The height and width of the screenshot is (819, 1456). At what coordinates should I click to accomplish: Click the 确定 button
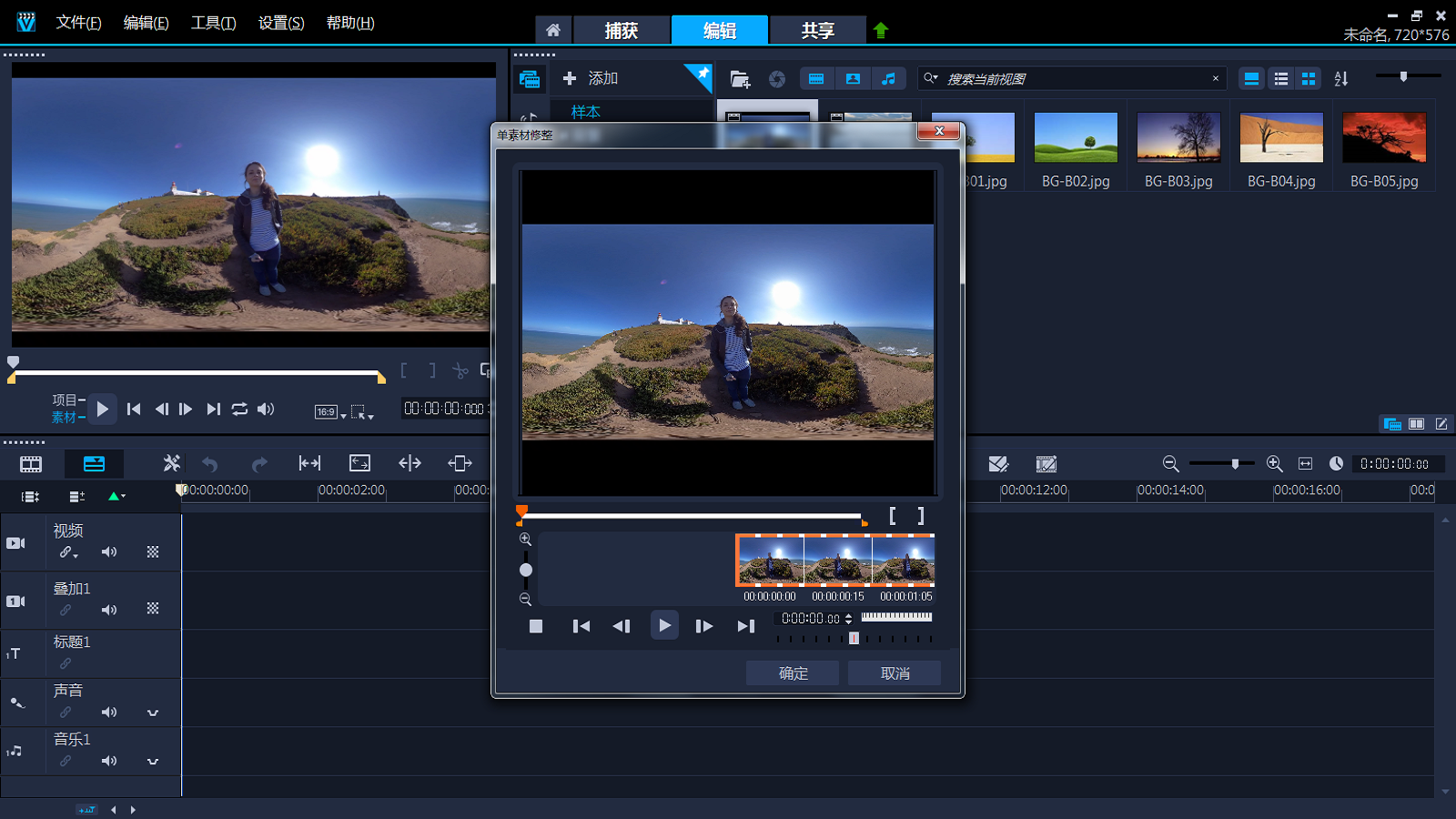click(x=793, y=673)
